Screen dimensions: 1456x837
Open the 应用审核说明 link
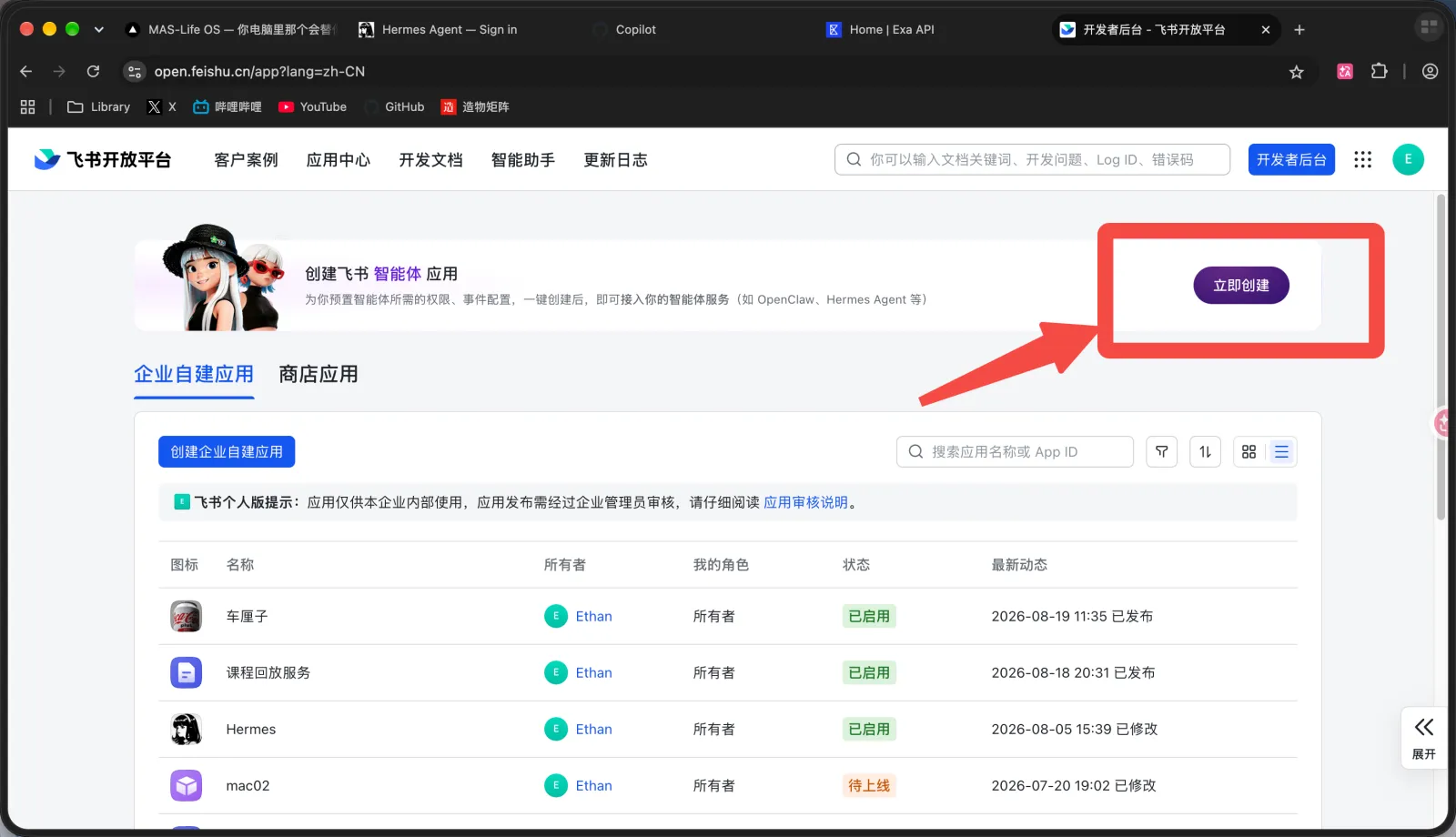coord(805,502)
